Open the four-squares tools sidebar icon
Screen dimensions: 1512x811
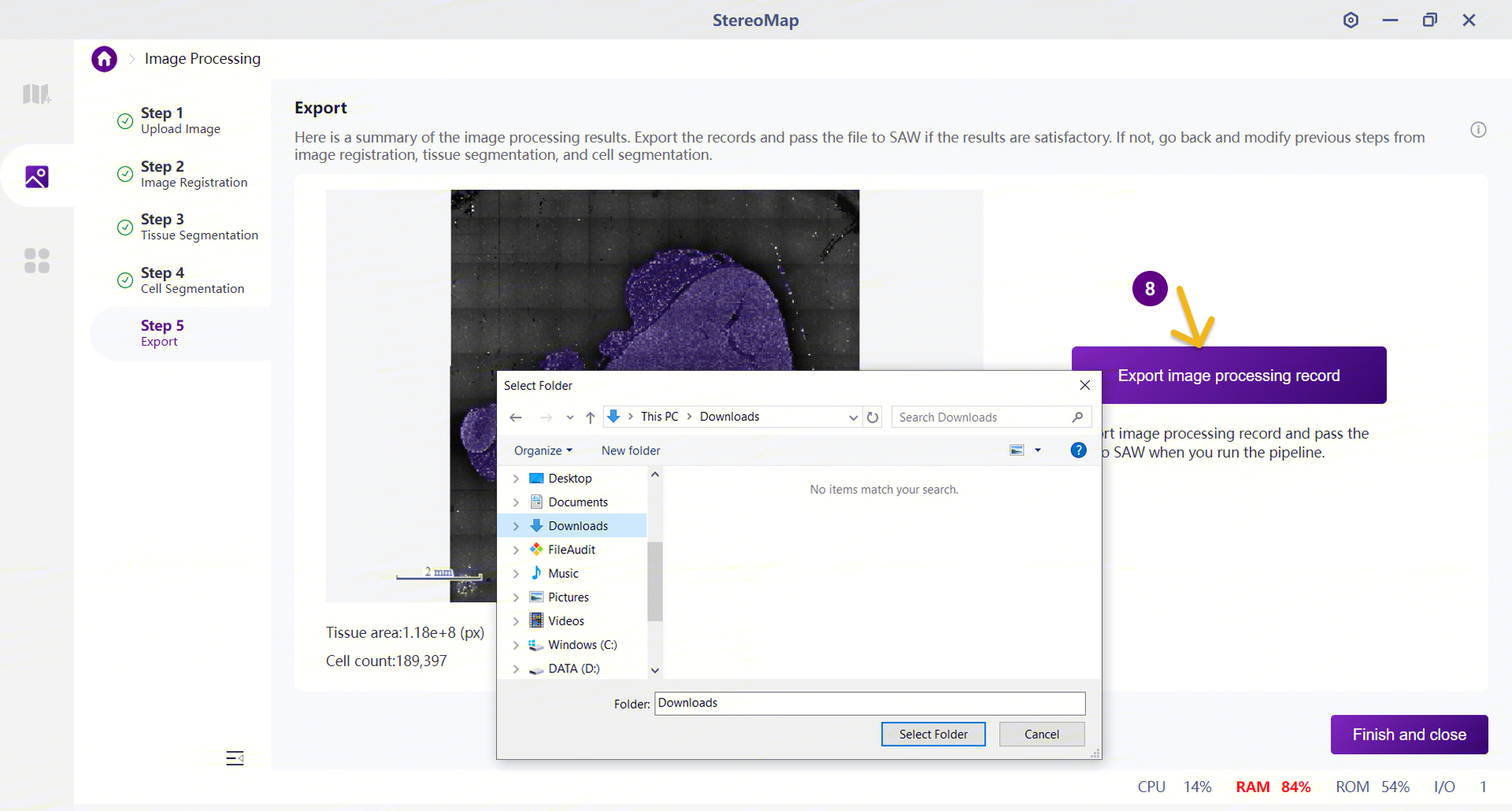click(36, 261)
